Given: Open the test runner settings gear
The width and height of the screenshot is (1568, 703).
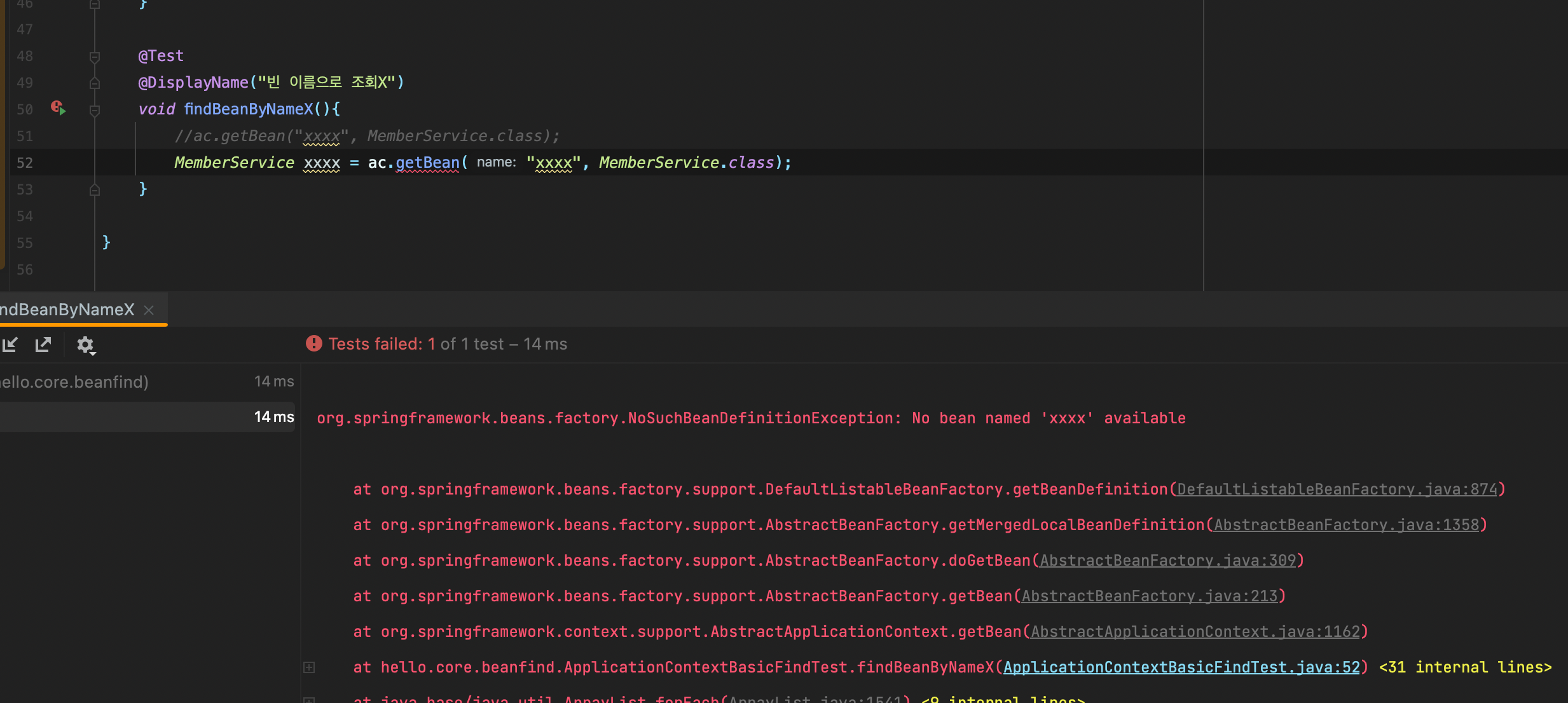Looking at the screenshot, I should tap(86, 345).
